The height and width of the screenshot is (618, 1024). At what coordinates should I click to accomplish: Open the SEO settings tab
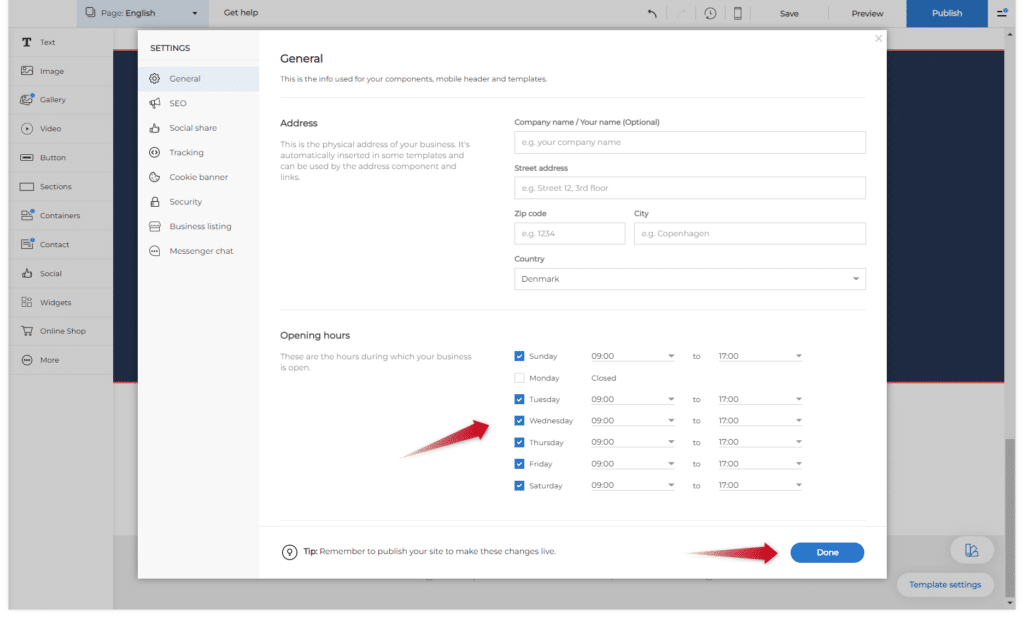click(x=177, y=103)
